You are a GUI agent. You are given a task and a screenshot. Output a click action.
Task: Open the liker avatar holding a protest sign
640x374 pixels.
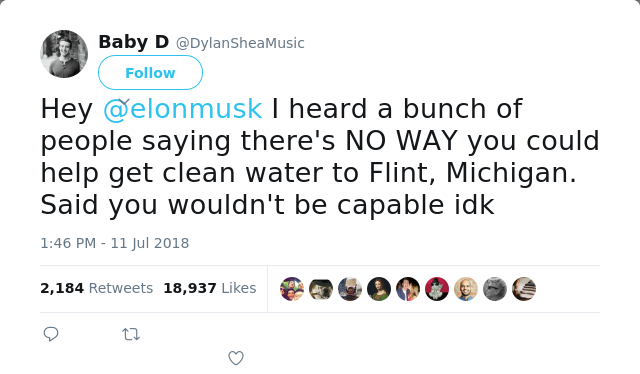point(350,289)
